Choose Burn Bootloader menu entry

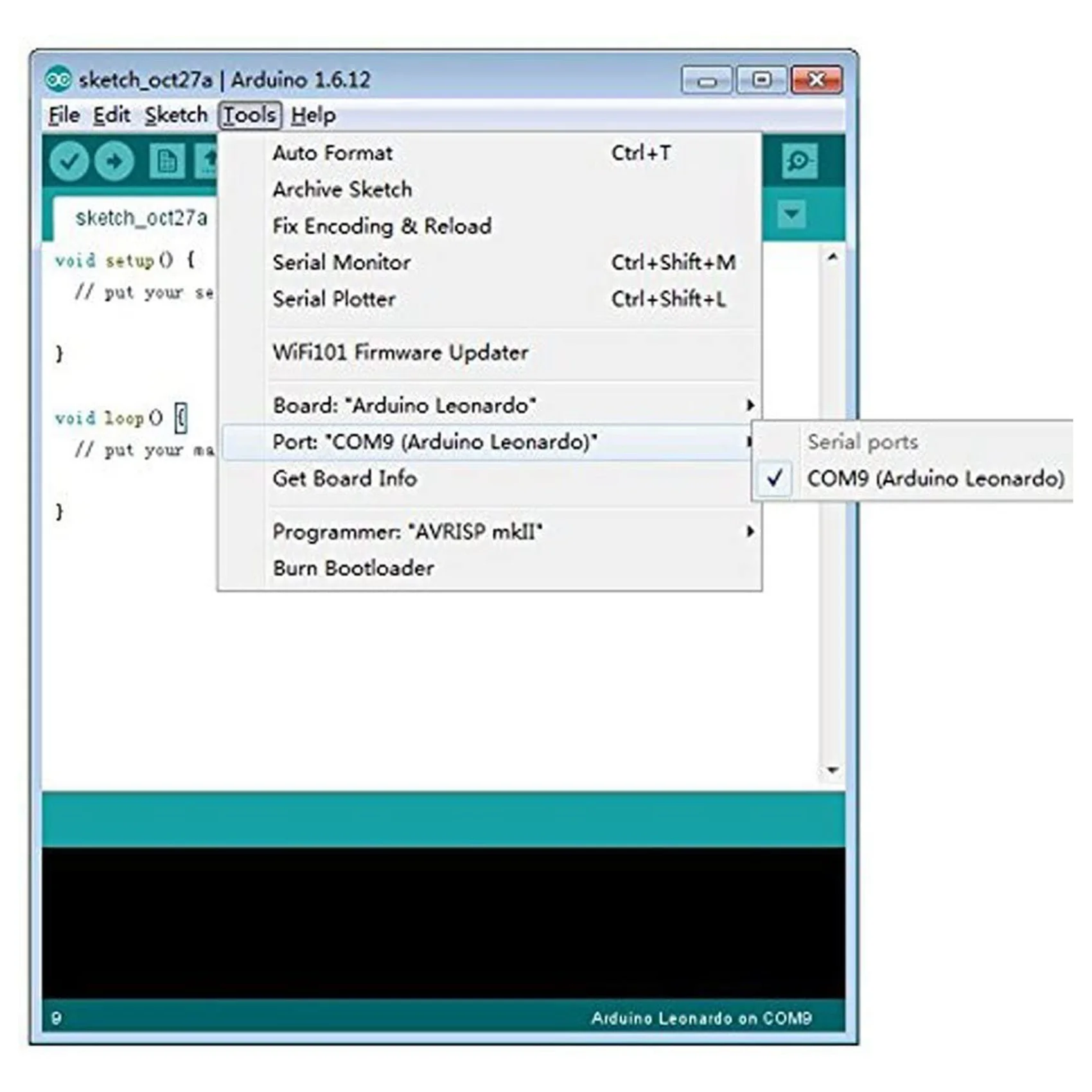click(x=491, y=568)
